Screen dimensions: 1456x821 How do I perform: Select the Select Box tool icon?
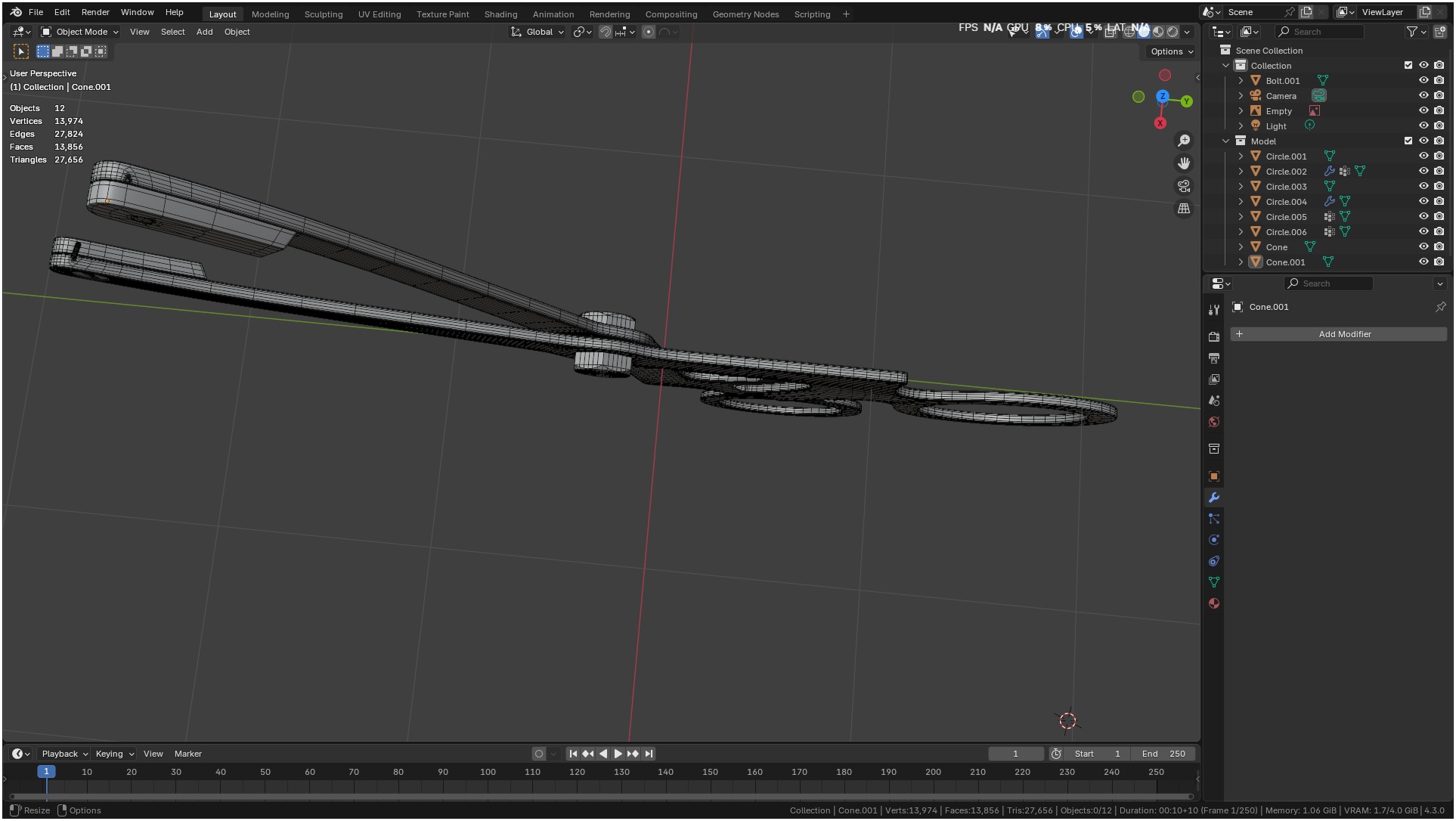coord(21,51)
